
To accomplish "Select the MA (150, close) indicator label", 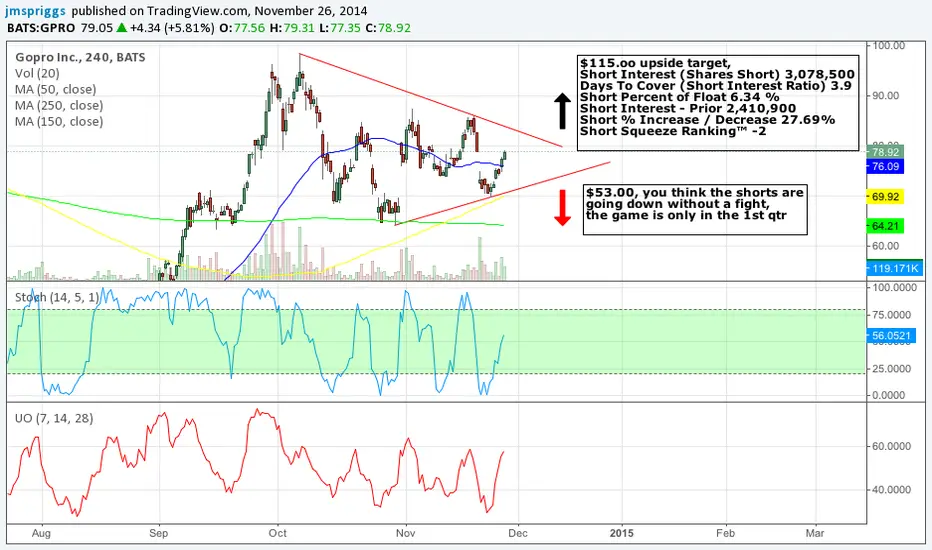I will [x=59, y=121].
